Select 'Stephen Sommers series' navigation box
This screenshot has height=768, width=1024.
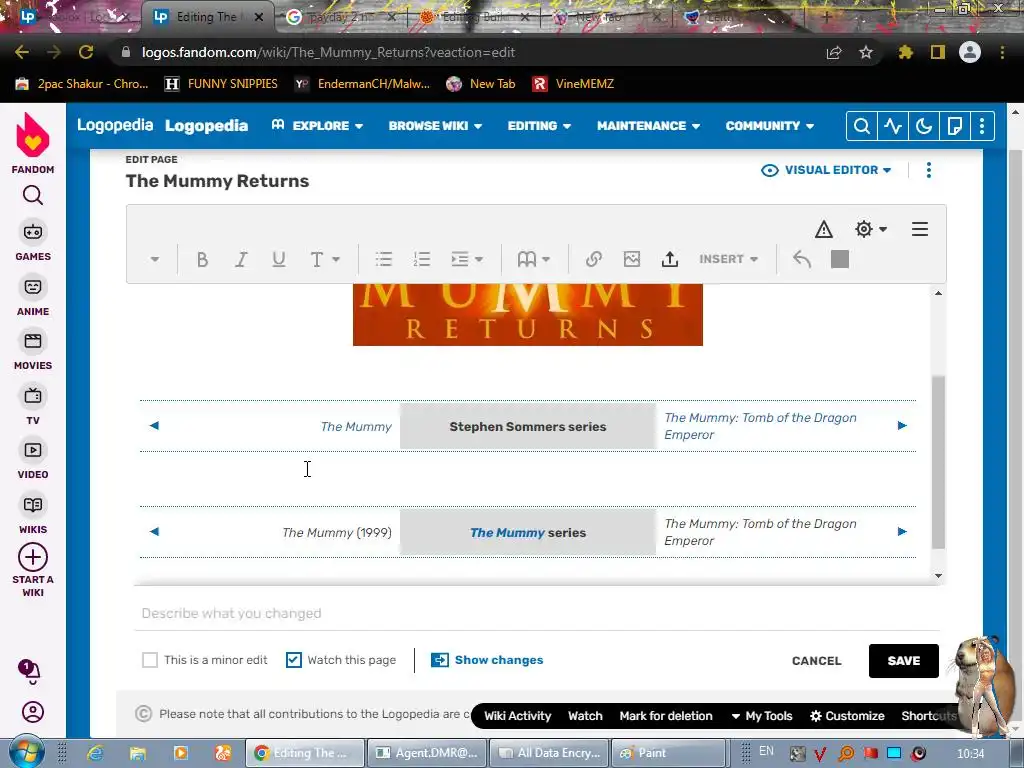(528, 426)
